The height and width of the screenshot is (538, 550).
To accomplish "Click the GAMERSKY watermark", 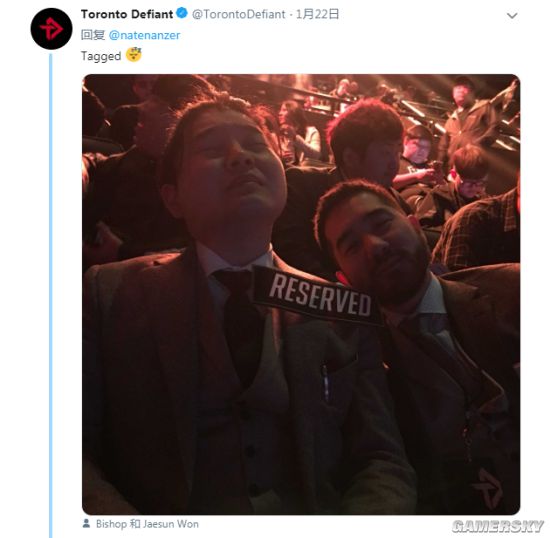I will pos(497,526).
